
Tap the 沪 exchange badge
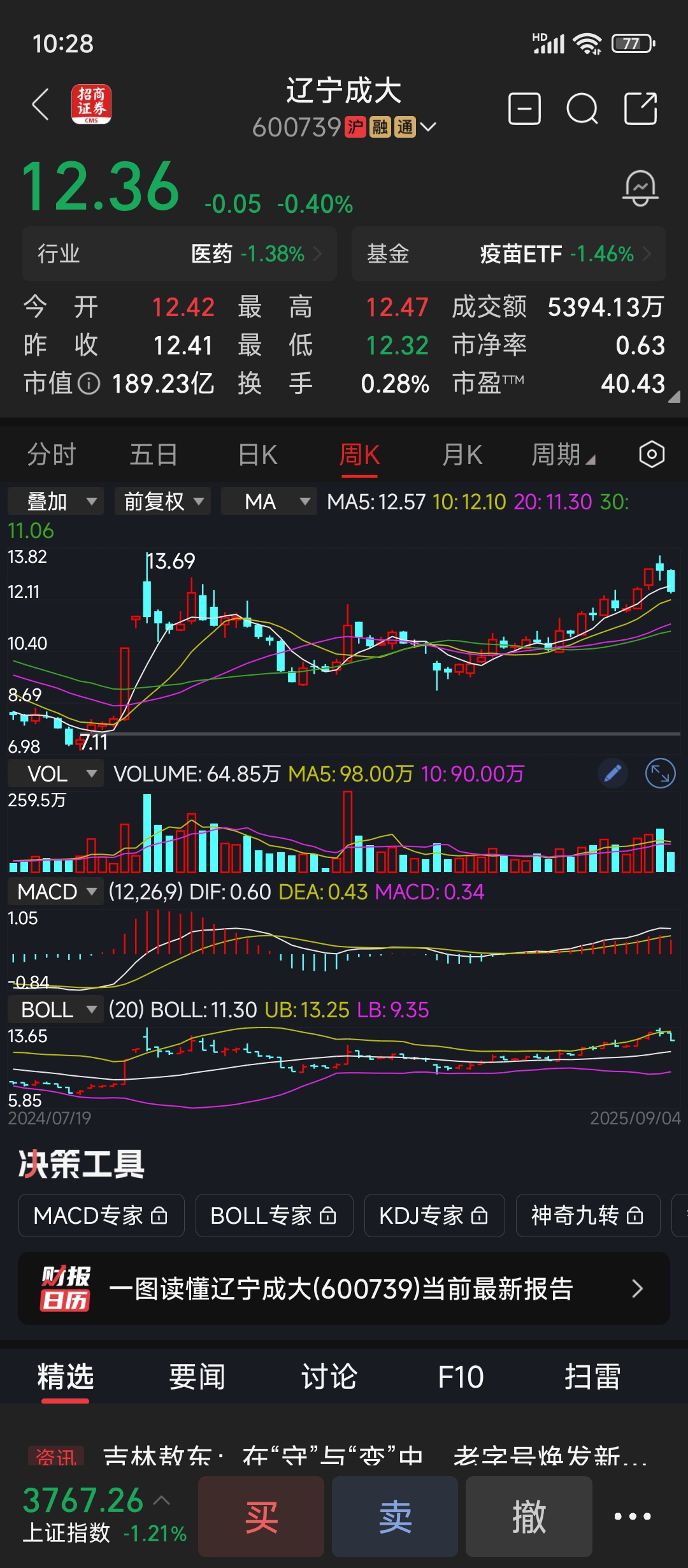[355, 127]
